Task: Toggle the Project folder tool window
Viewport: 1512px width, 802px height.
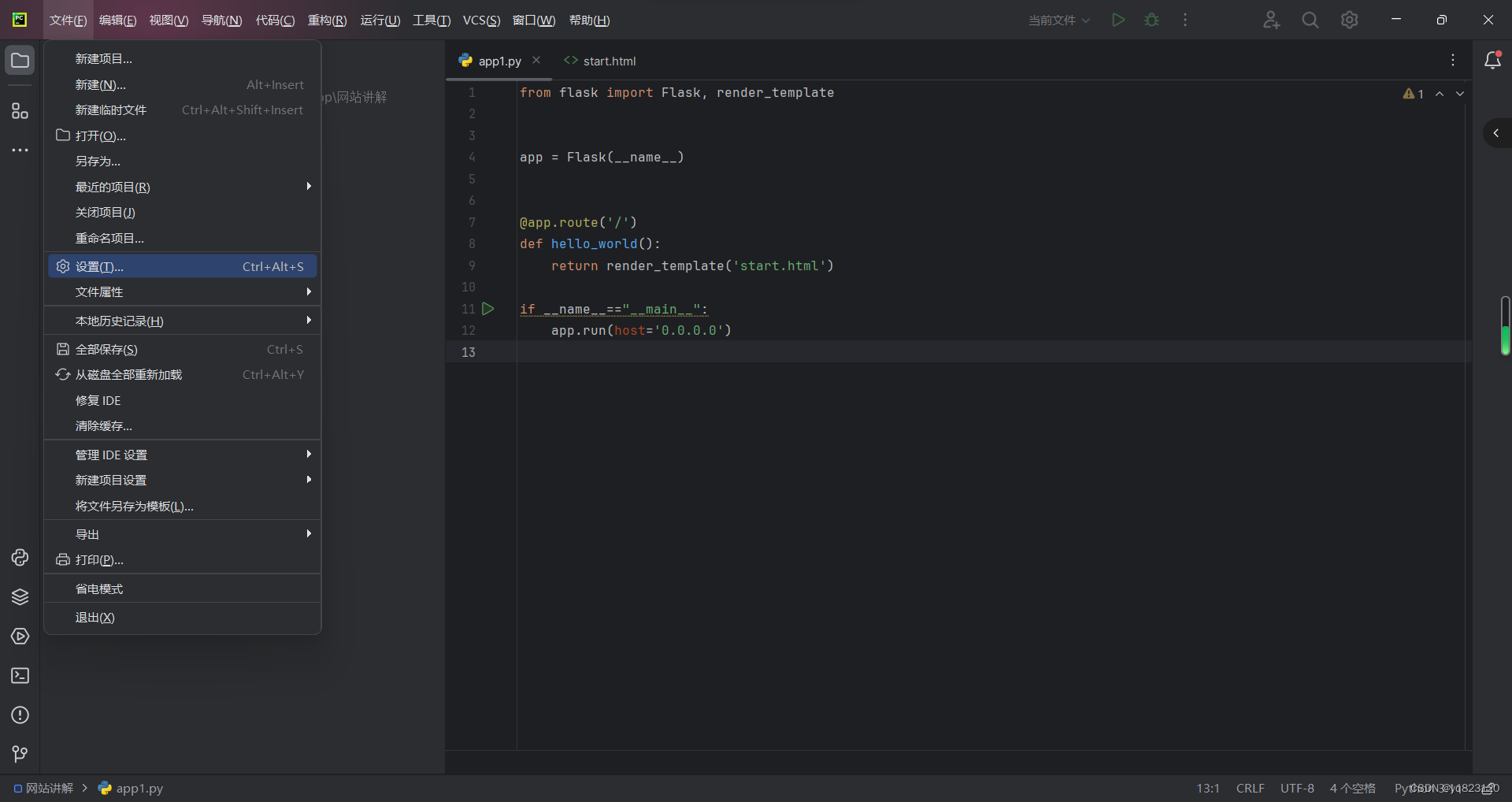Action: (x=20, y=60)
